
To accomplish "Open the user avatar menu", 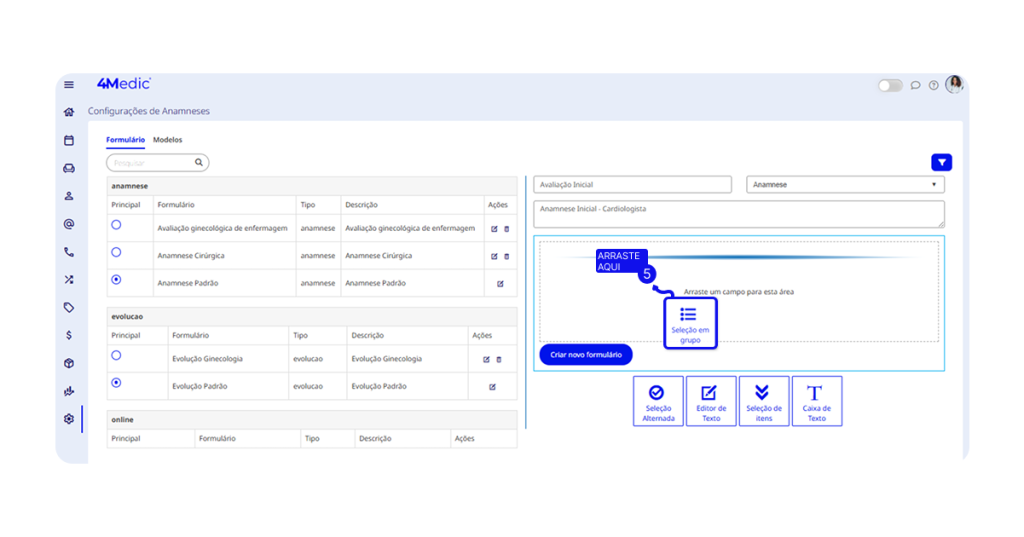I will [954, 85].
